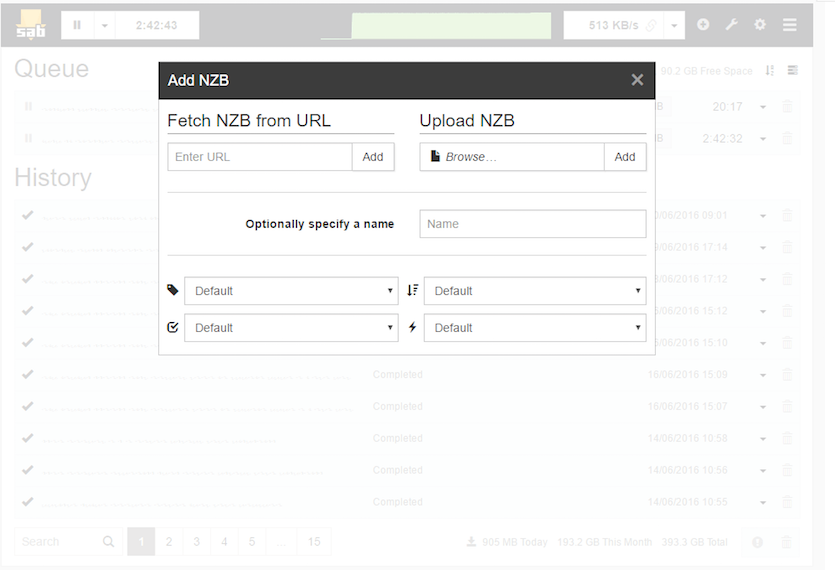Image resolution: width=835 pixels, height=570 pixels.
Task: Click the search magnifier icon
Action: click(x=109, y=542)
